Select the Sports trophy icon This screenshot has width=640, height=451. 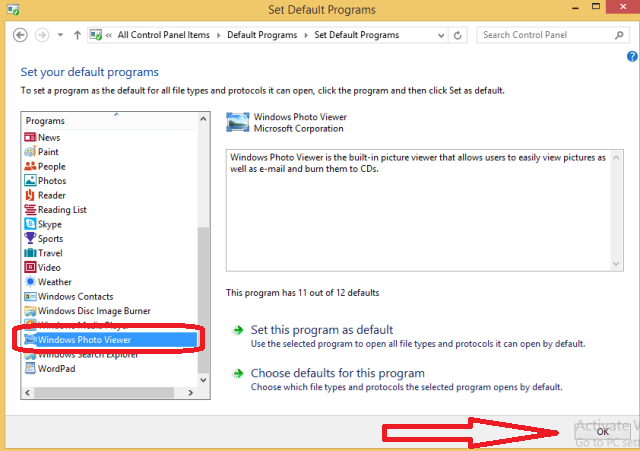pyautogui.click(x=30, y=238)
